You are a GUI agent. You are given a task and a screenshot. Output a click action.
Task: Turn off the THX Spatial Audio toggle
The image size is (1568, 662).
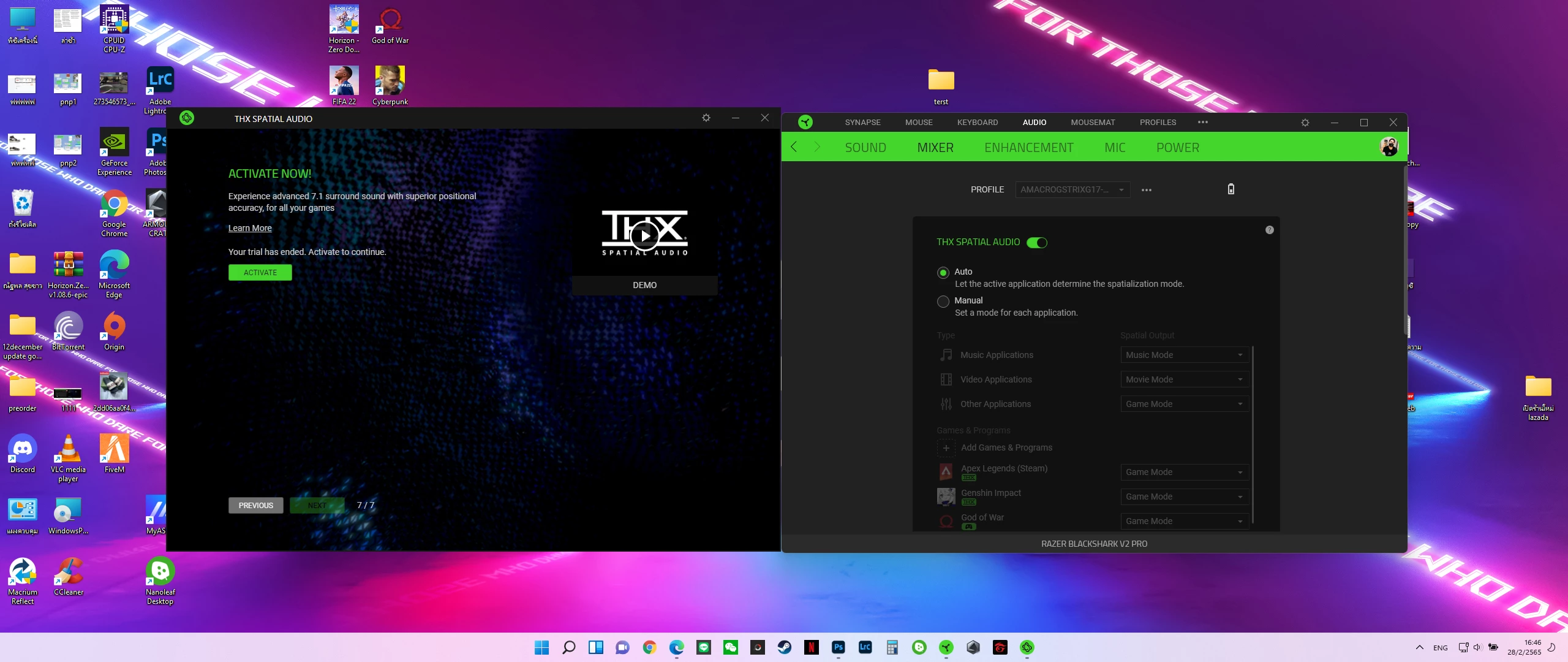pyautogui.click(x=1037, y=243)
